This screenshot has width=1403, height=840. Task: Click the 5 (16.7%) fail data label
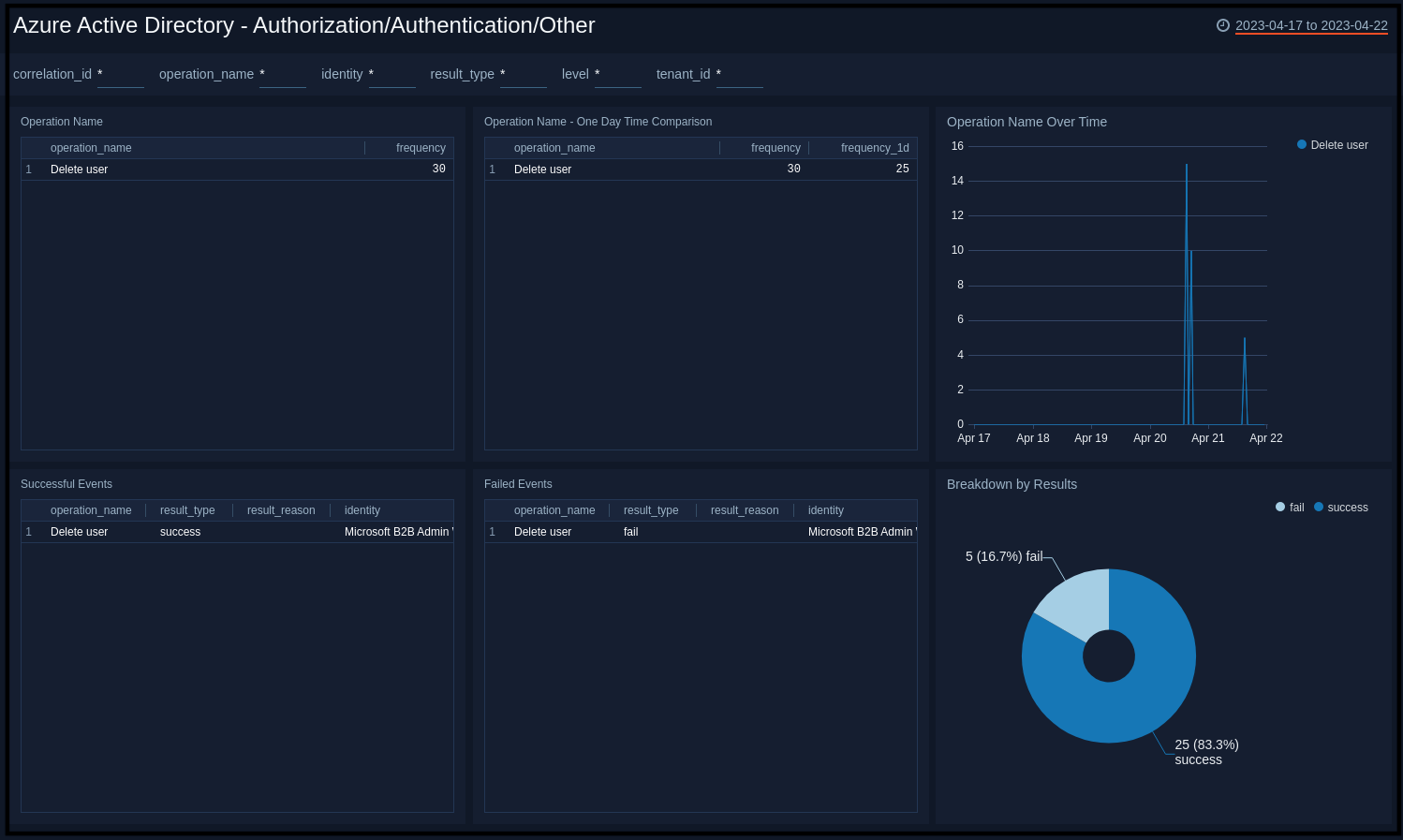point(1004,556)
